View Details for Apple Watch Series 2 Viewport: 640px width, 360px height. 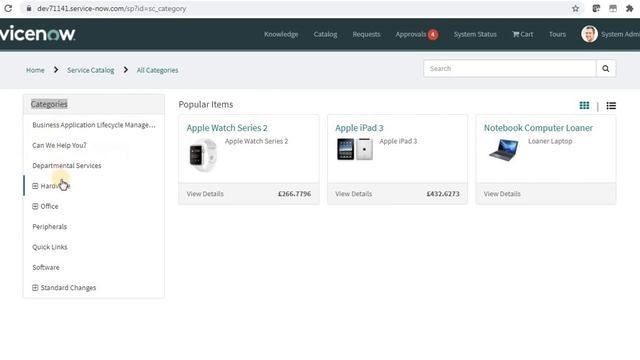(x=205, y=194)
